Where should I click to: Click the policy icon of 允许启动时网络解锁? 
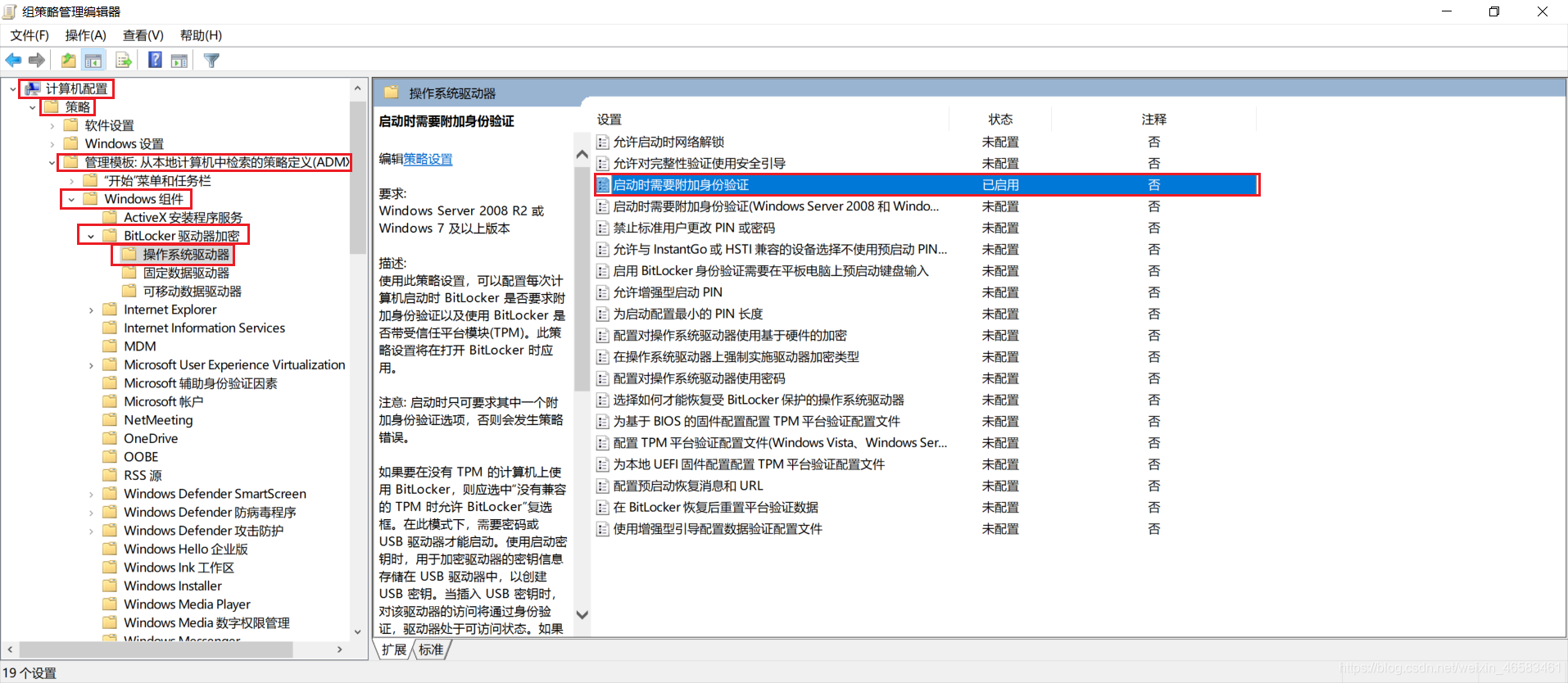pos(603,142)
